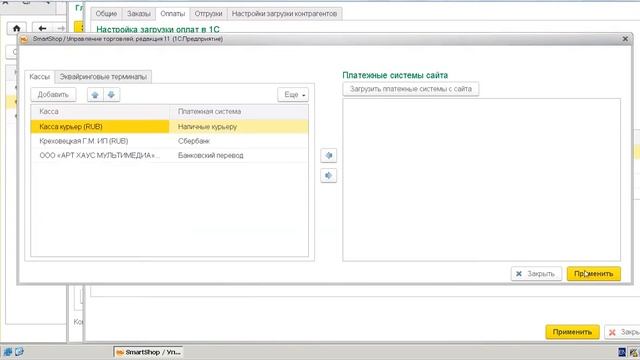Open the Заказы tab in background window

(x=138, y=13)
